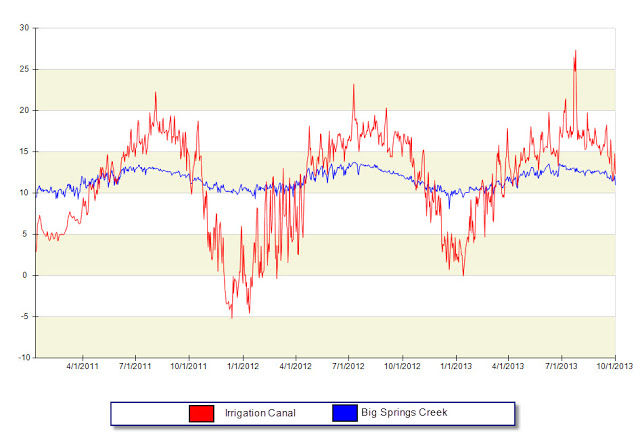640x432 pixels.
Task: Click the 7/1/2012 x-axis date label
Action: tap(348, 366)
